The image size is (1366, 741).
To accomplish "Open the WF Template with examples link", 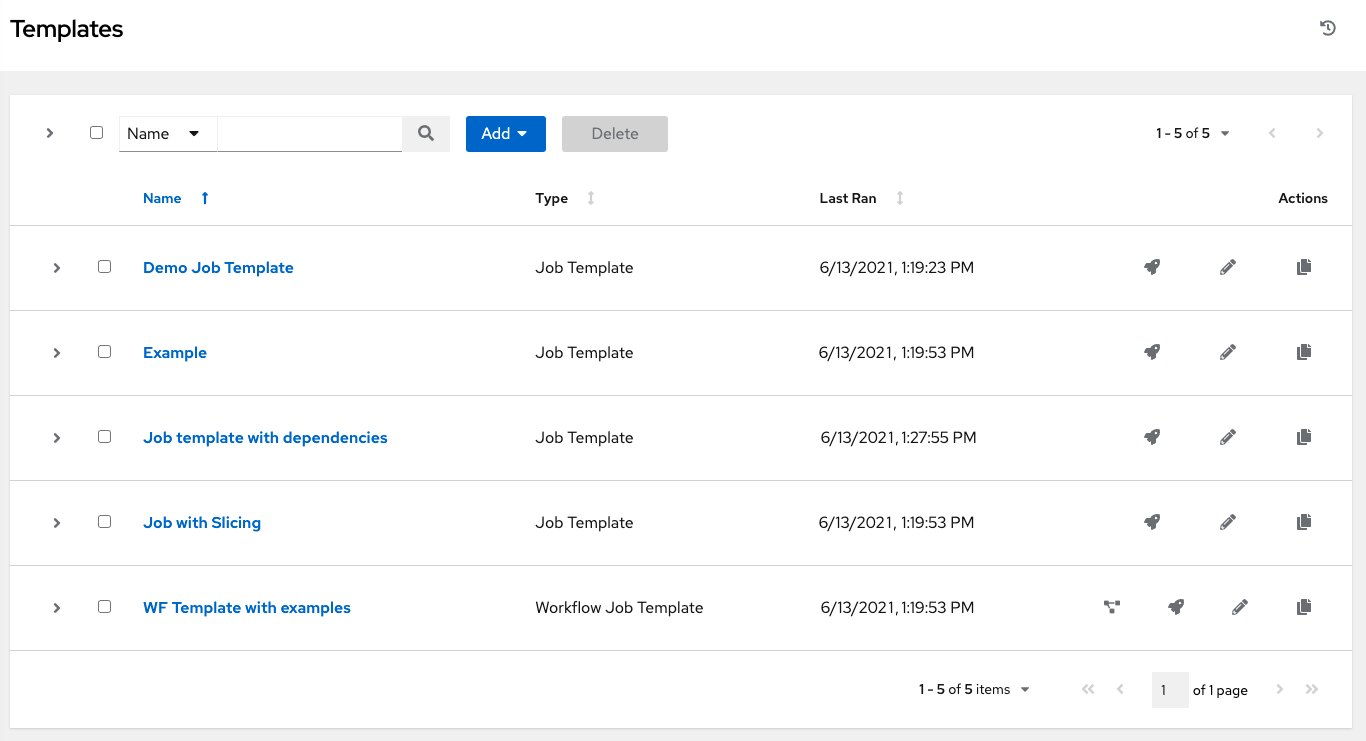I will tap(246, 607).
